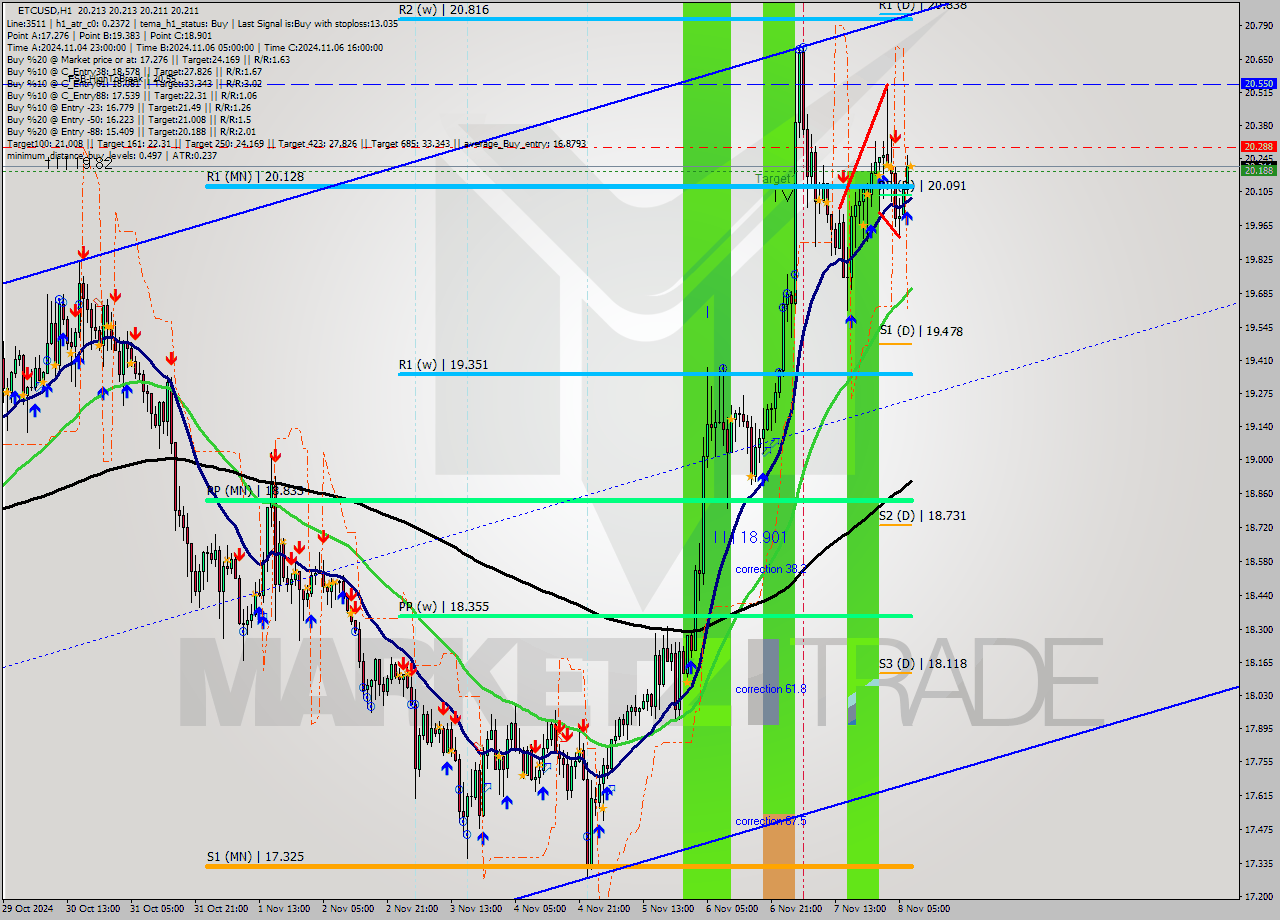Click the 1 Nov 13:00 time label

pos(284,909)
